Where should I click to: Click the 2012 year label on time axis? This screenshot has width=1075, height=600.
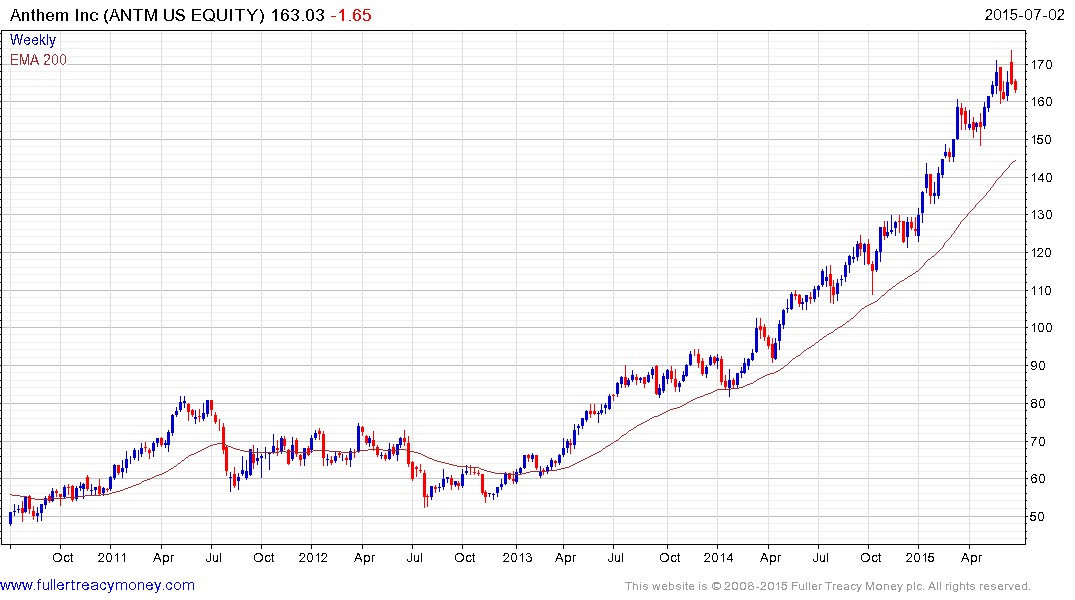313,557
